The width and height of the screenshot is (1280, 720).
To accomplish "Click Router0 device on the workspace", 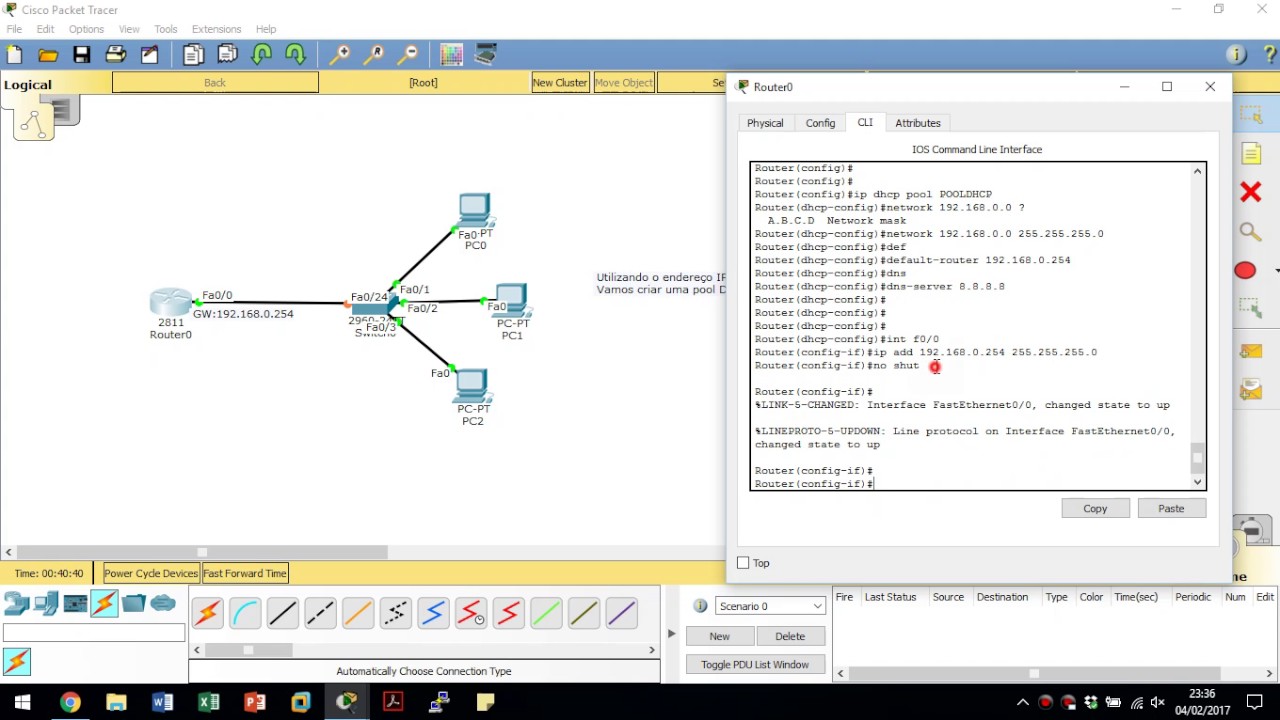I will [x=170, y=302].
